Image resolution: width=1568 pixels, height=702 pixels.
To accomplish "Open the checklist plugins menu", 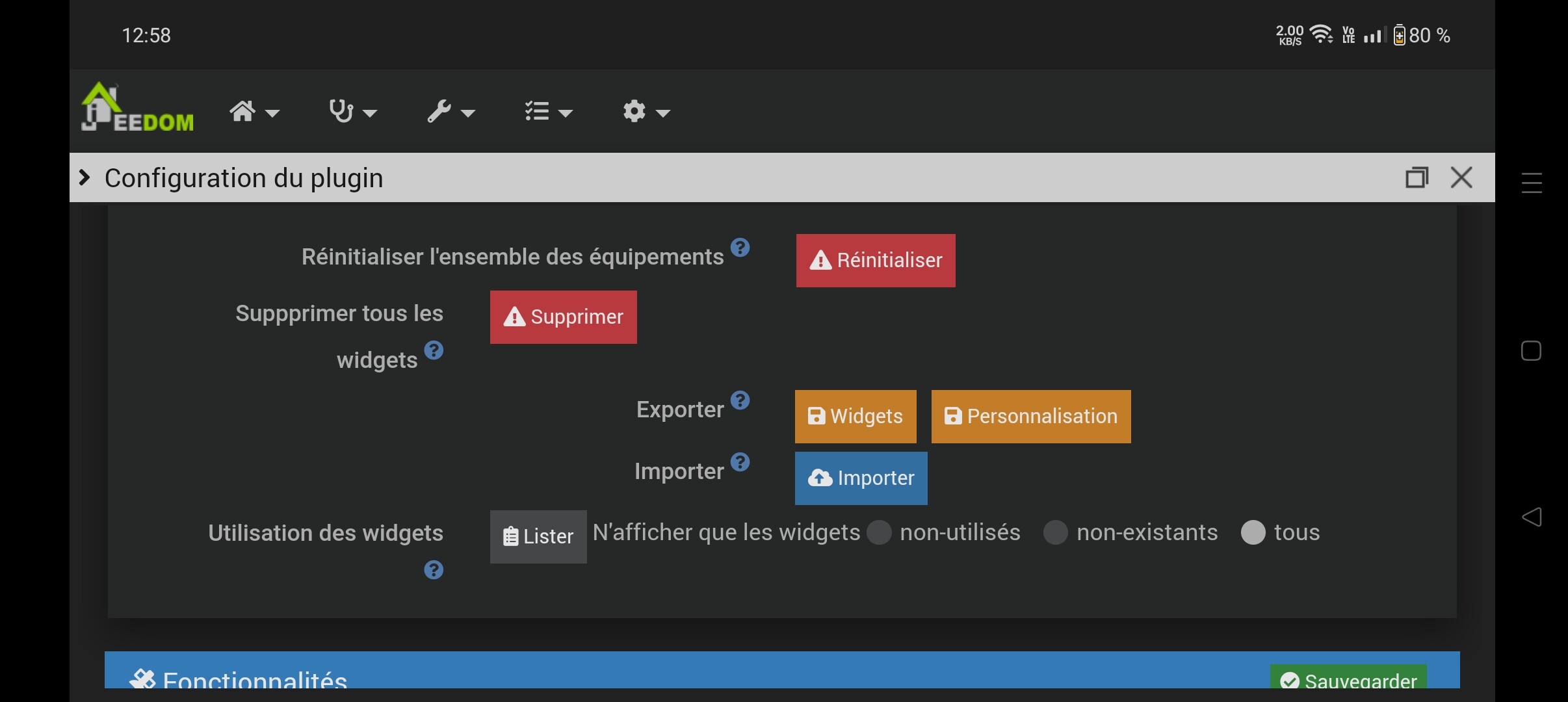I will point(548,112).
